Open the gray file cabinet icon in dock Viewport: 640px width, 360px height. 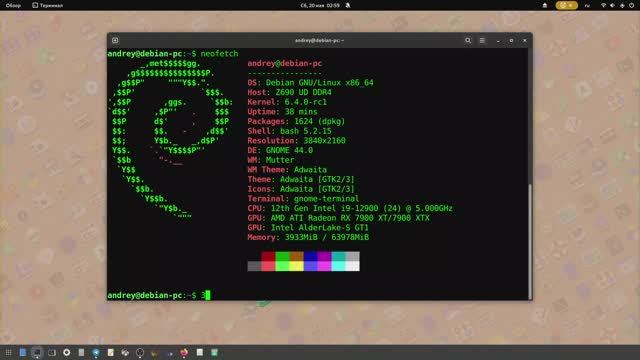(x=81, y=352)
